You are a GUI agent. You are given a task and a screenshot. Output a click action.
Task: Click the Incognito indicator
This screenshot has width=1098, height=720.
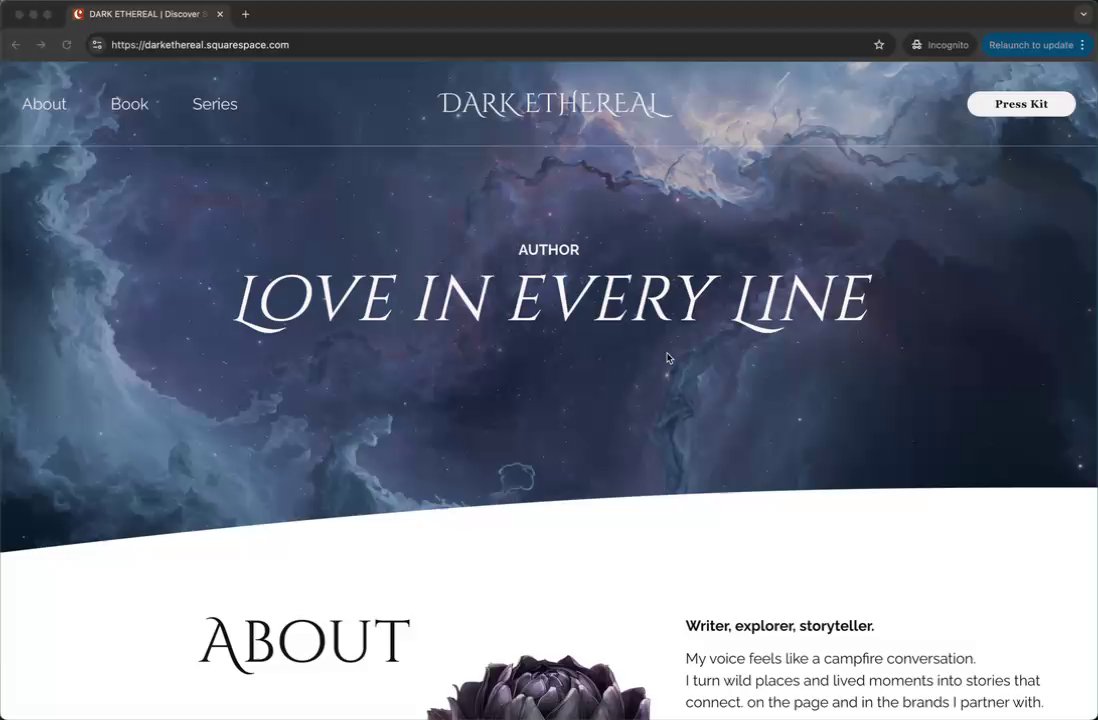(940, 45)
